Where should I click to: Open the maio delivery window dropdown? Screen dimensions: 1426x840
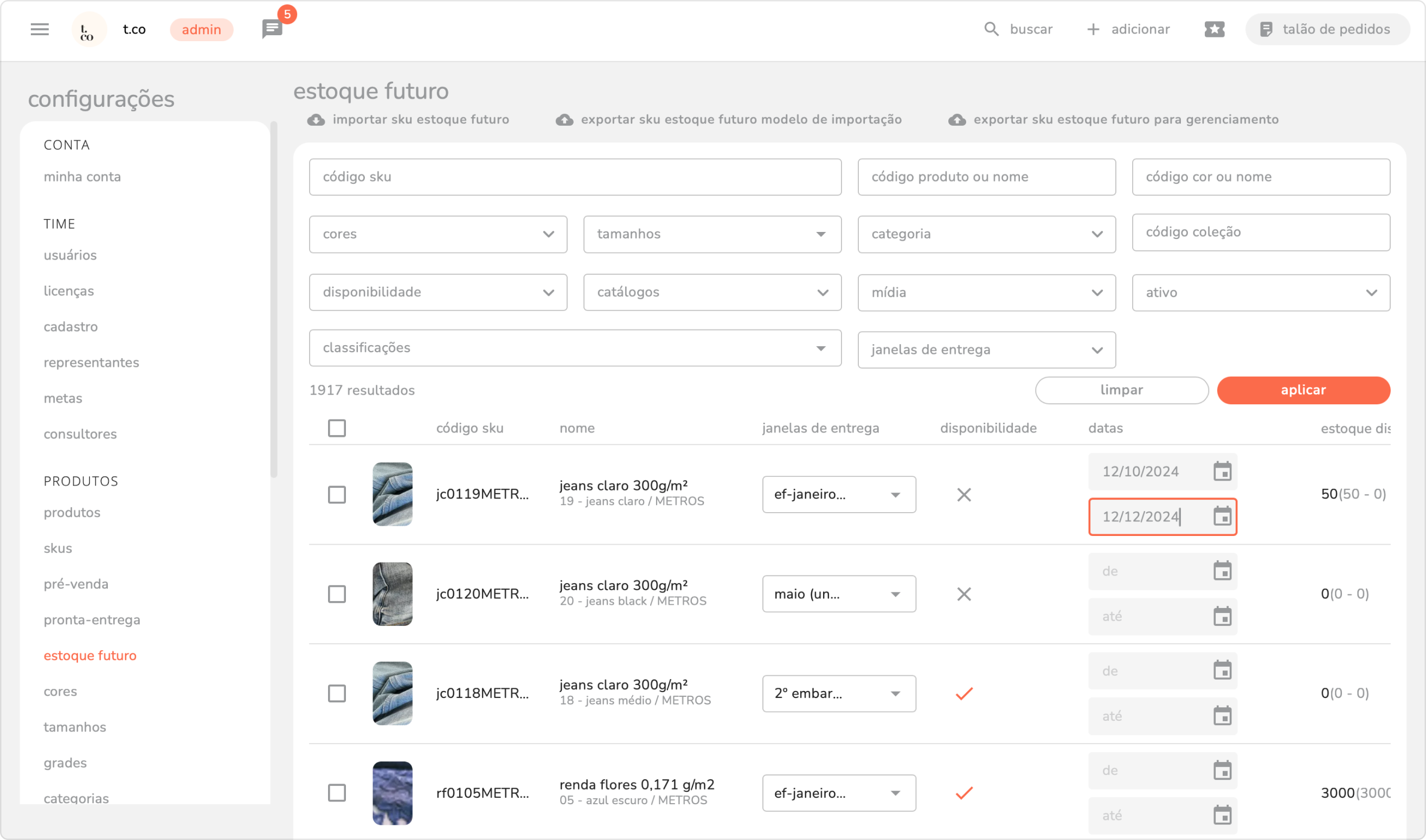(x=838, y=595)
